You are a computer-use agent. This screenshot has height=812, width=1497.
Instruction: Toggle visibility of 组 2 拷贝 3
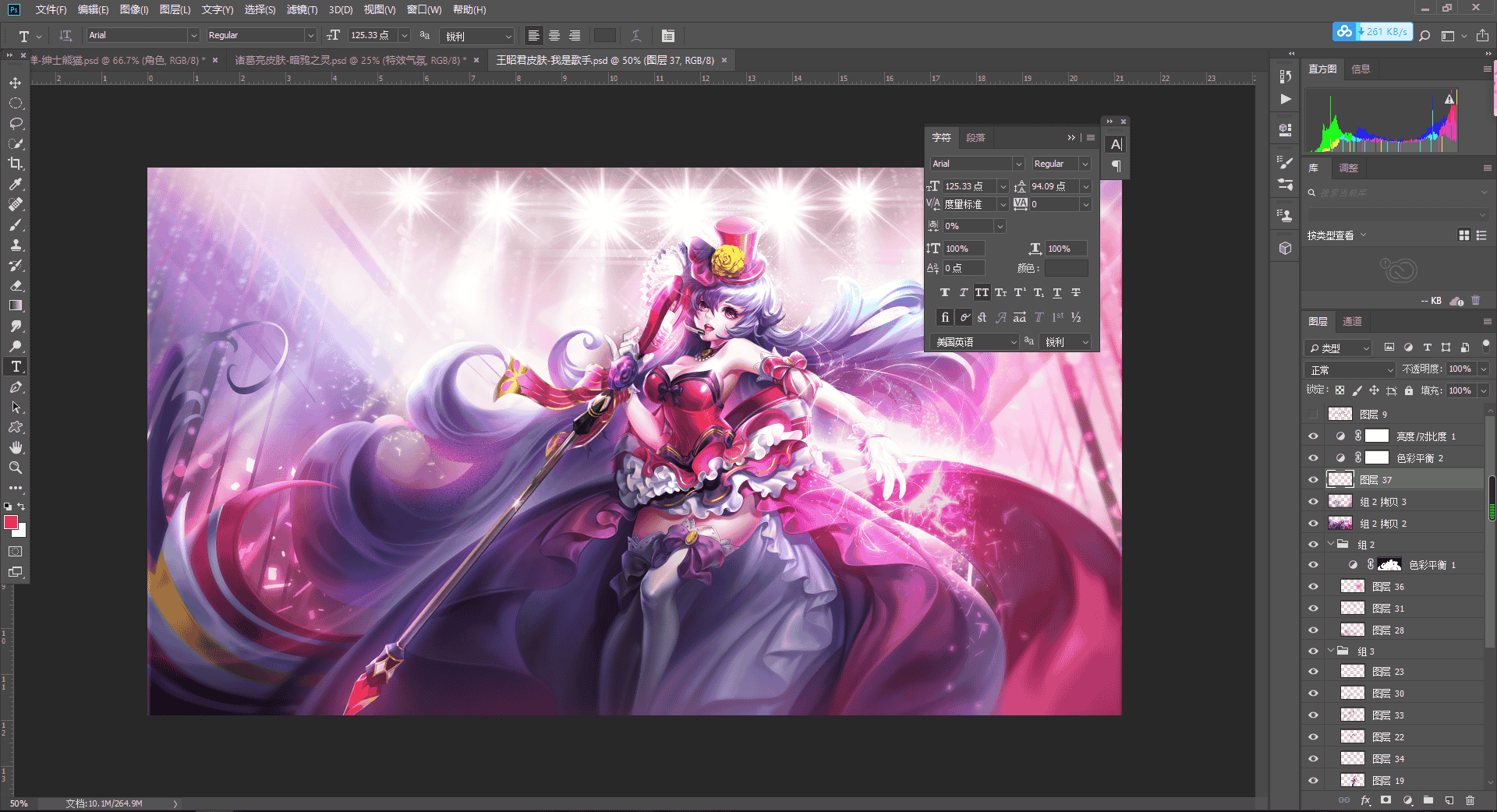(x=1313, y=502)
